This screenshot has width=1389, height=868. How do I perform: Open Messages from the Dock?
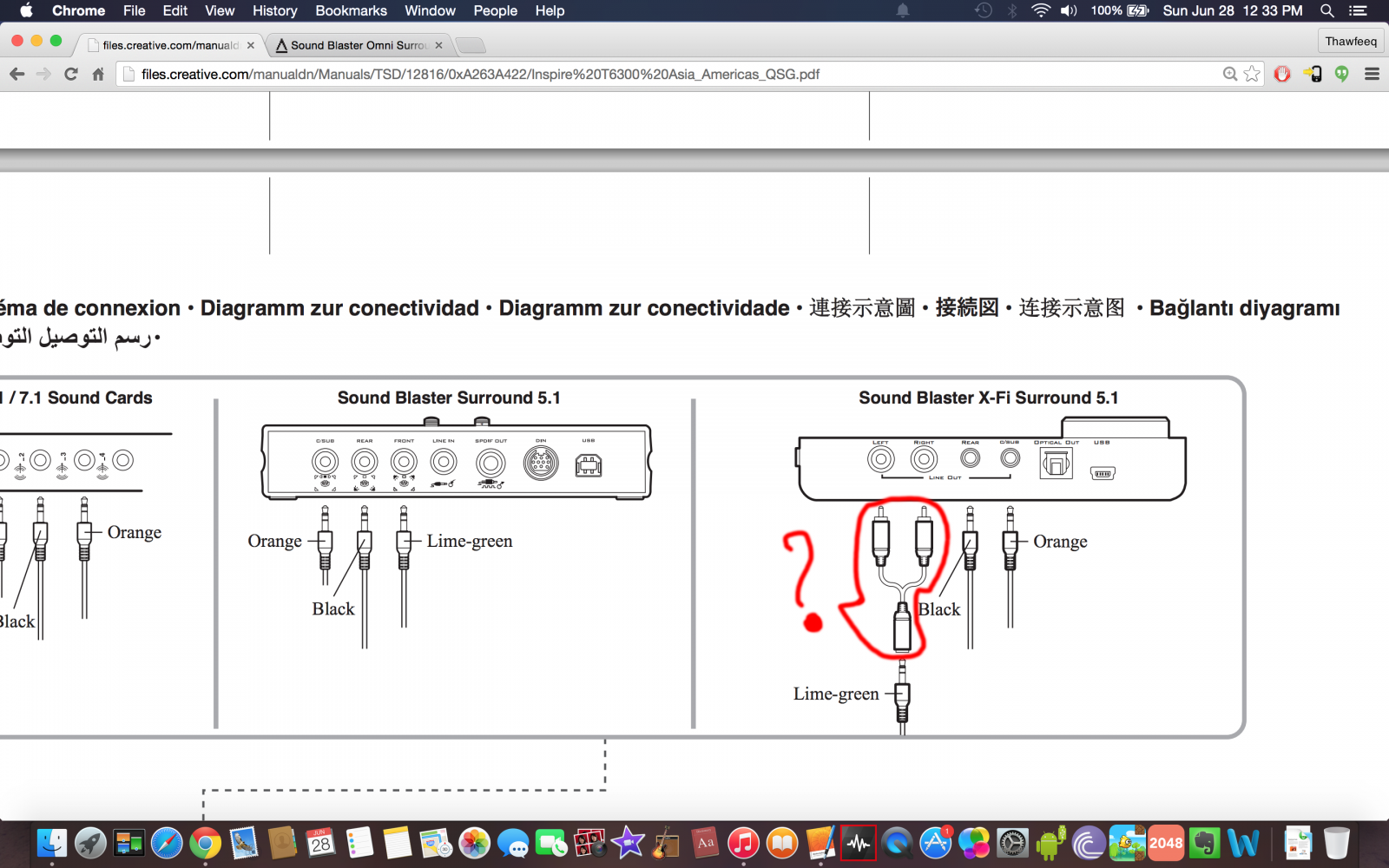(513, 843)
